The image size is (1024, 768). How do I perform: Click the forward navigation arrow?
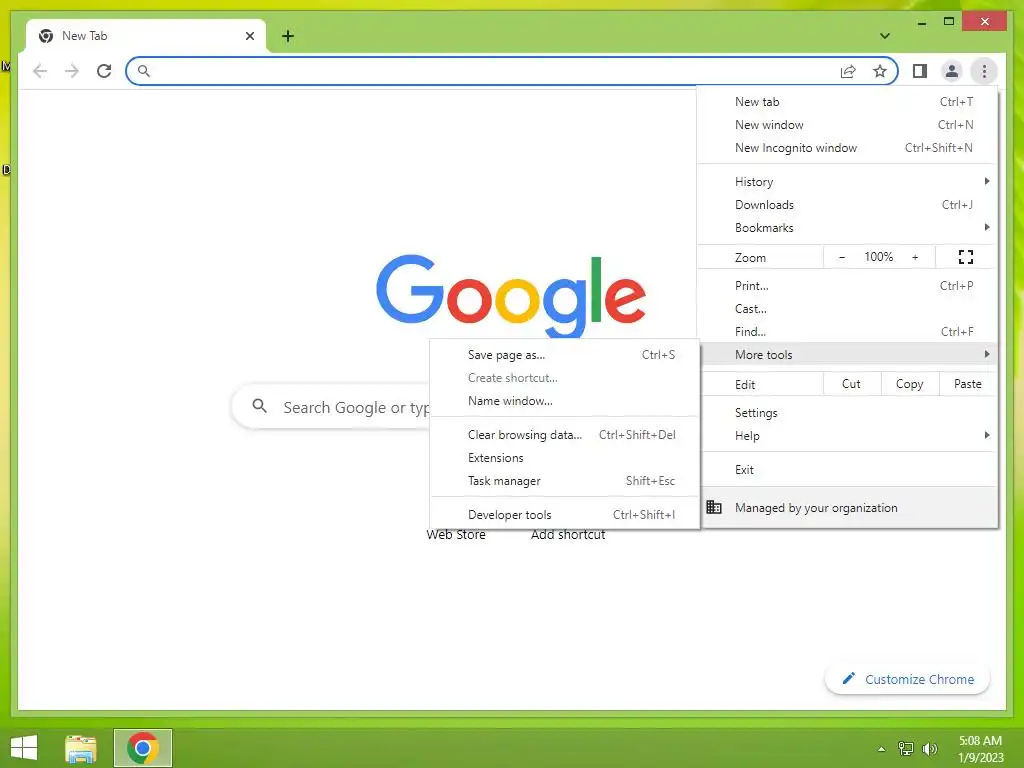pos(72,71)
